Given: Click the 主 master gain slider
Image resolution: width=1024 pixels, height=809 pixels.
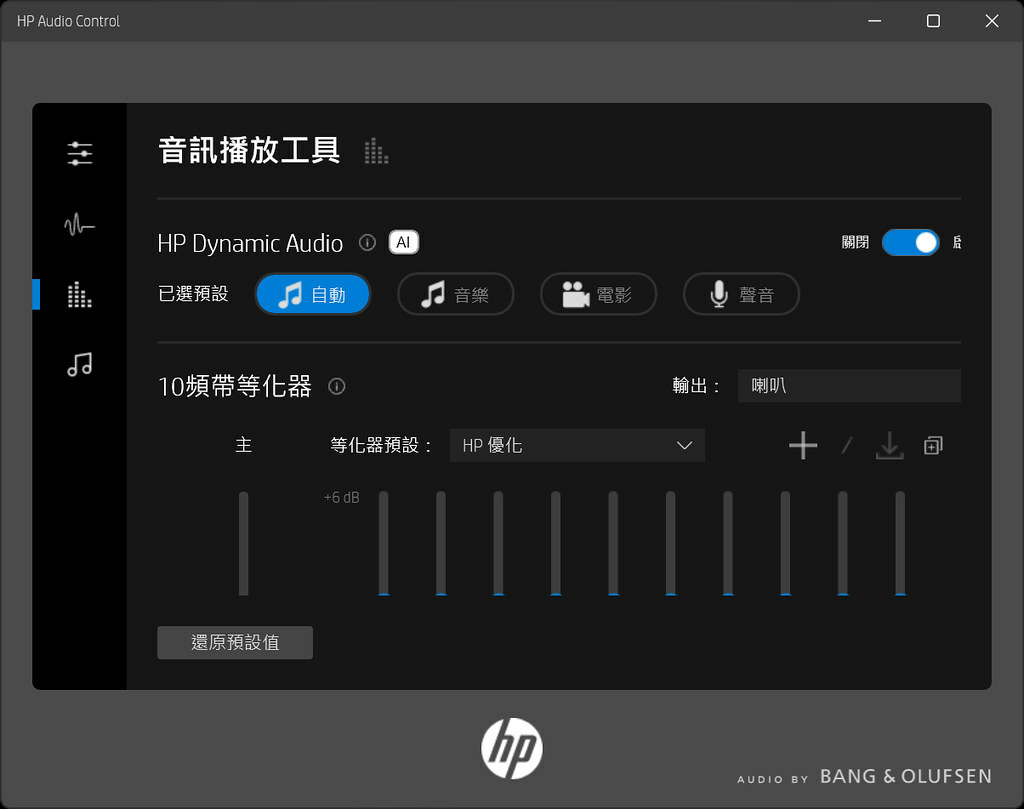Looking at the screenshot, I should click(244, 543).
